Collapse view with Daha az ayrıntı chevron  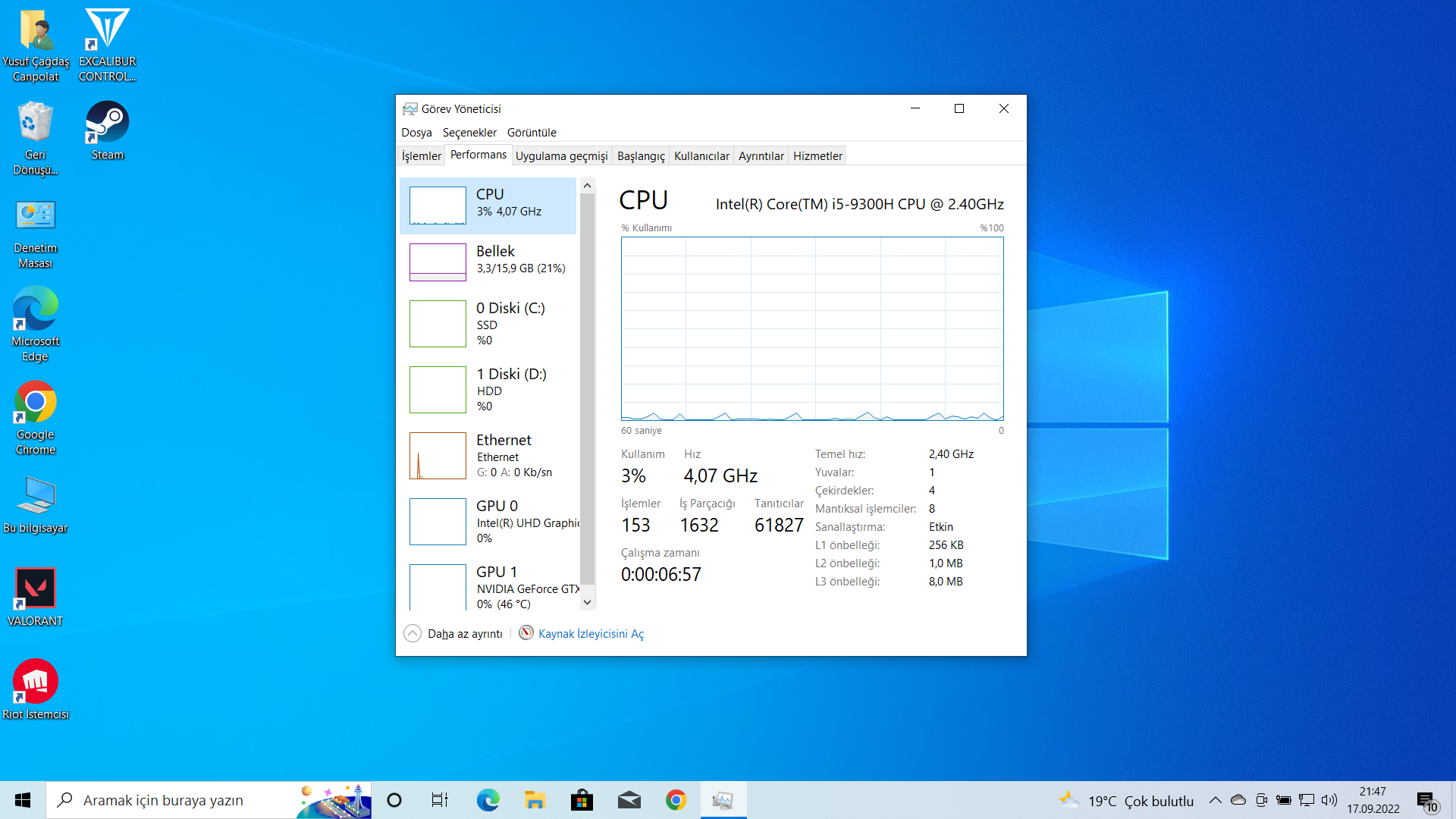tap(413, 633)
